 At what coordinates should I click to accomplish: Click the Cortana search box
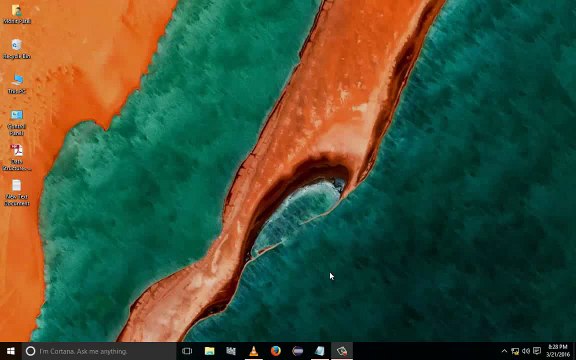click(99, 351)
